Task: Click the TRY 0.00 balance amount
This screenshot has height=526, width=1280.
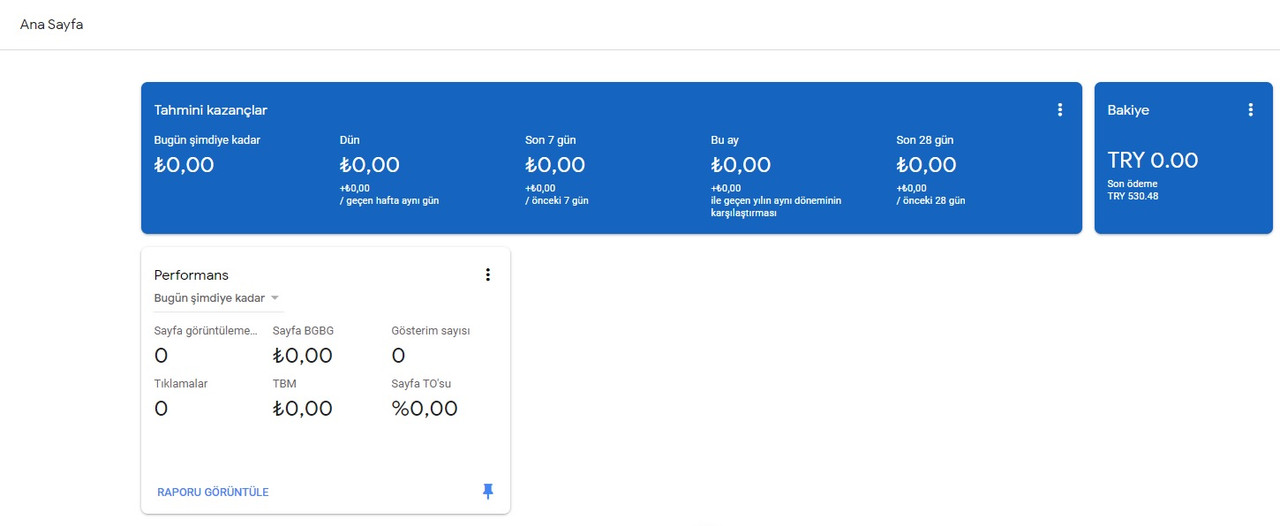Action: [1153, 160]
